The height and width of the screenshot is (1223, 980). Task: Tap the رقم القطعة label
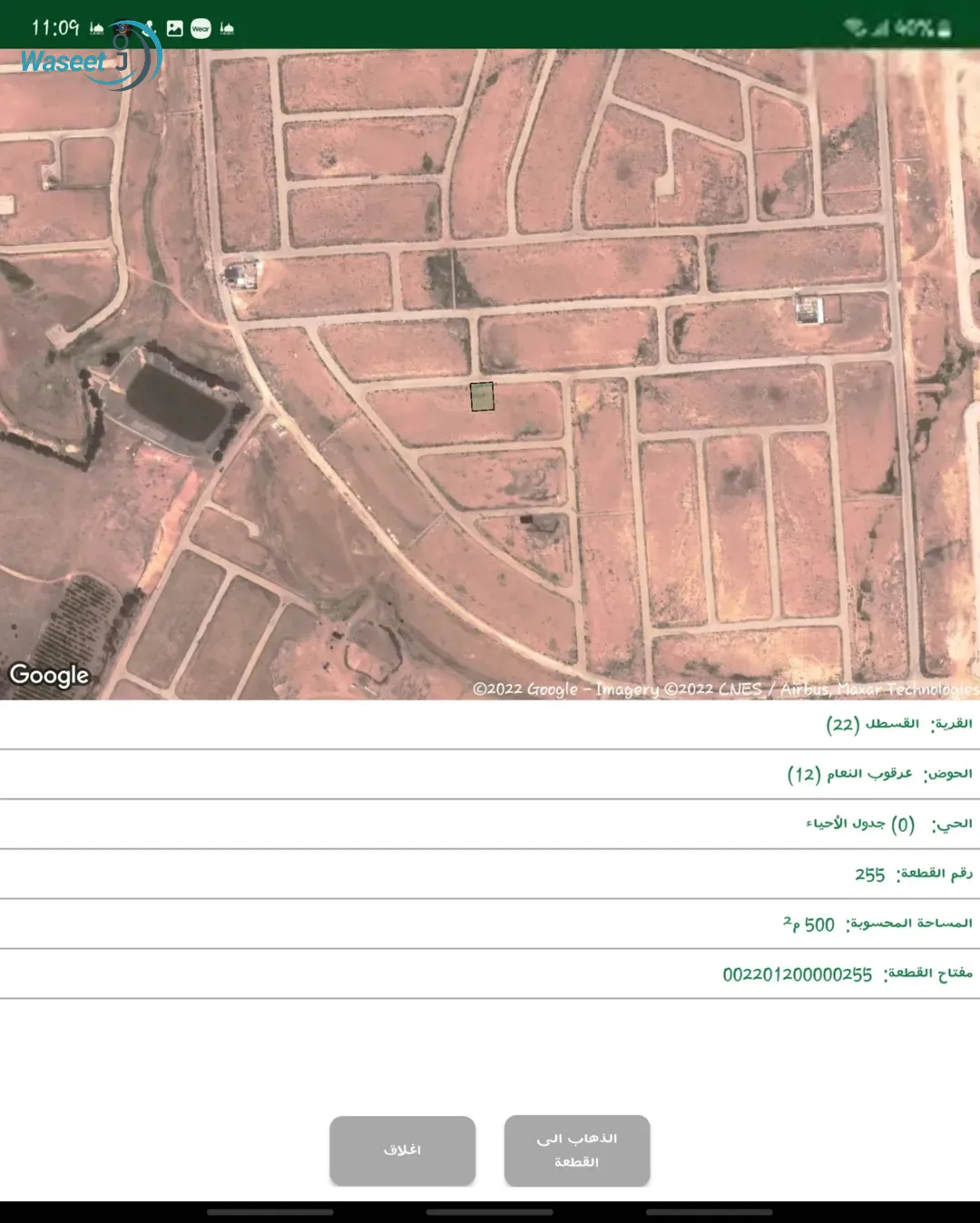(x=934, y=874)
